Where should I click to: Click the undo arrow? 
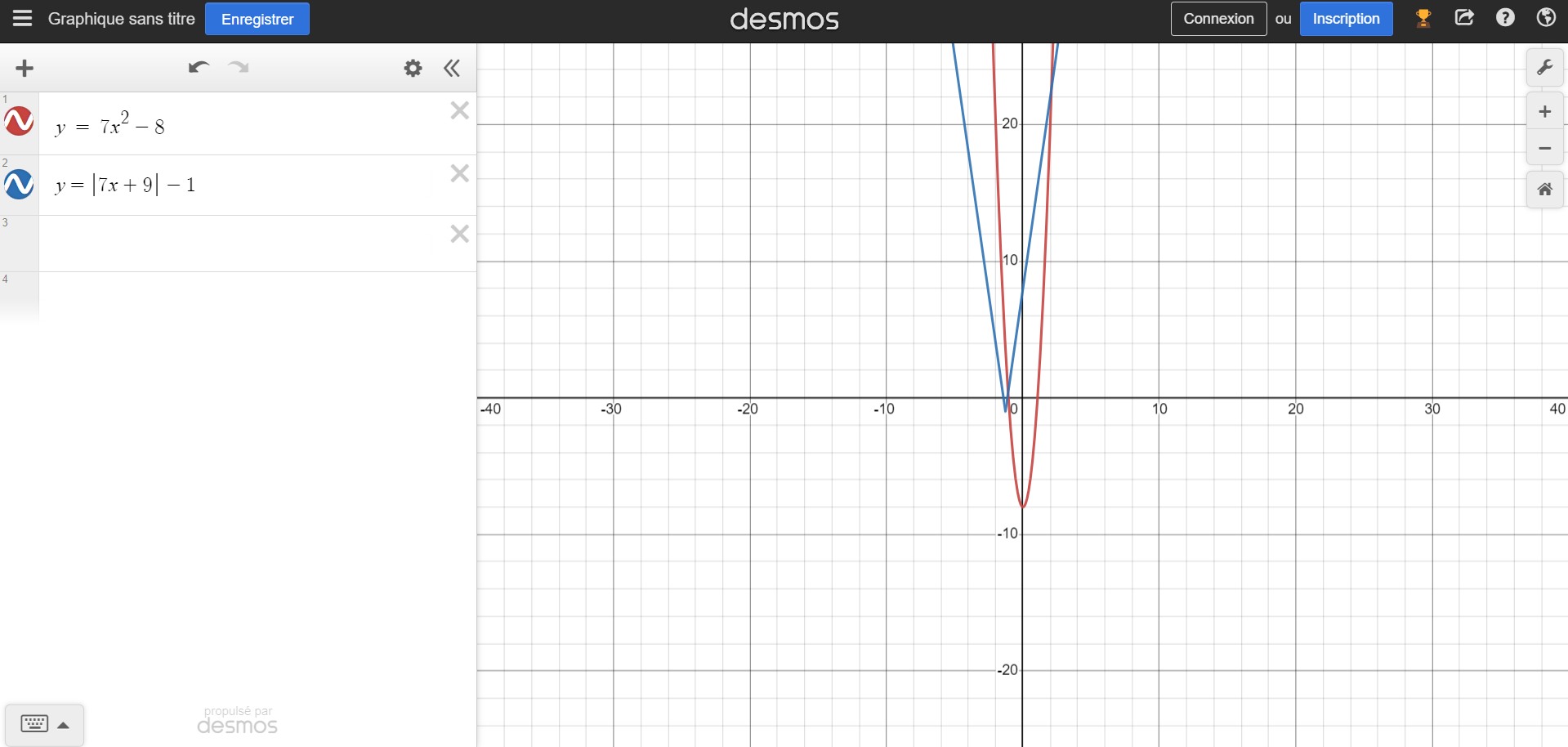click(x=199, y=68)
